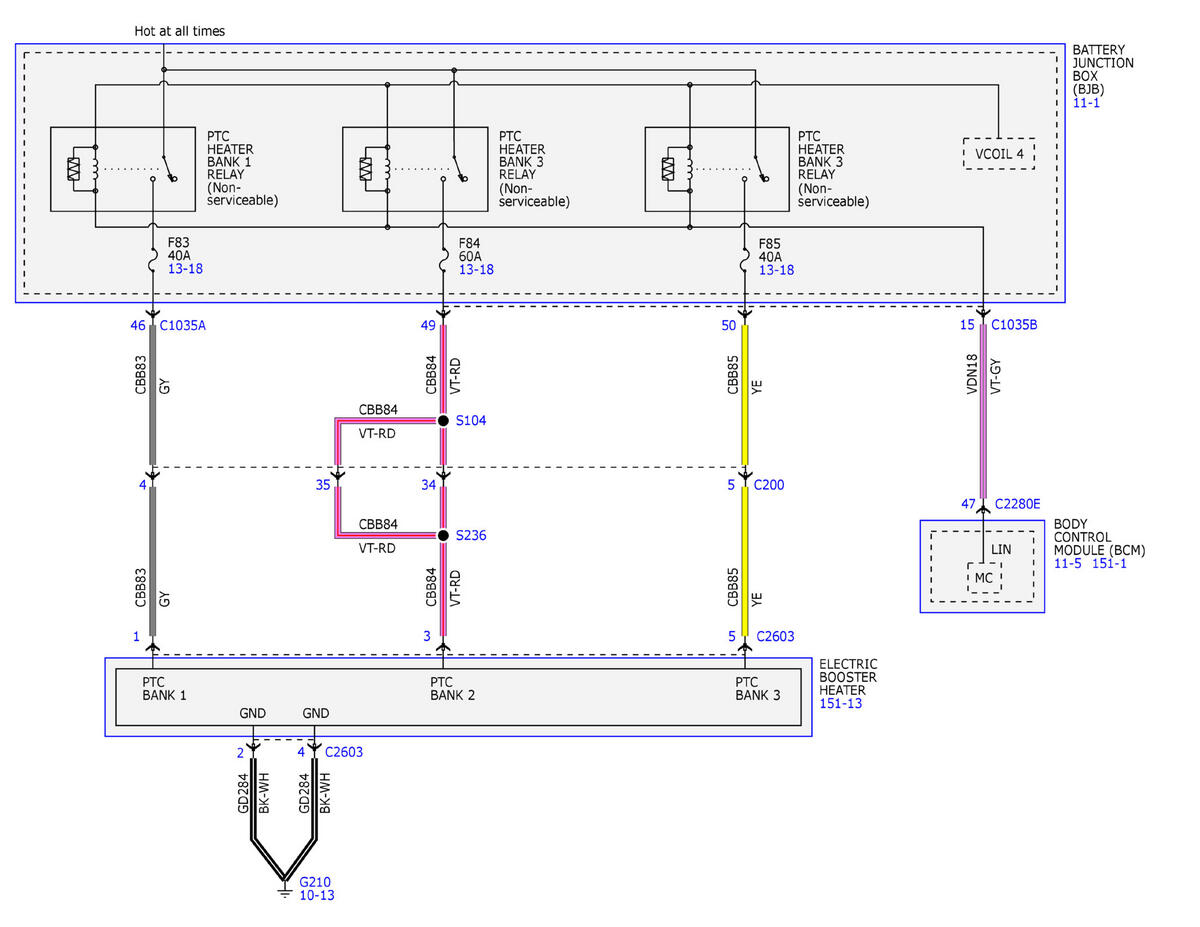Click pin 46 at connector C1035A
Screen dimensions: 1200x927
pyautogui.click(x=138, y=326)
